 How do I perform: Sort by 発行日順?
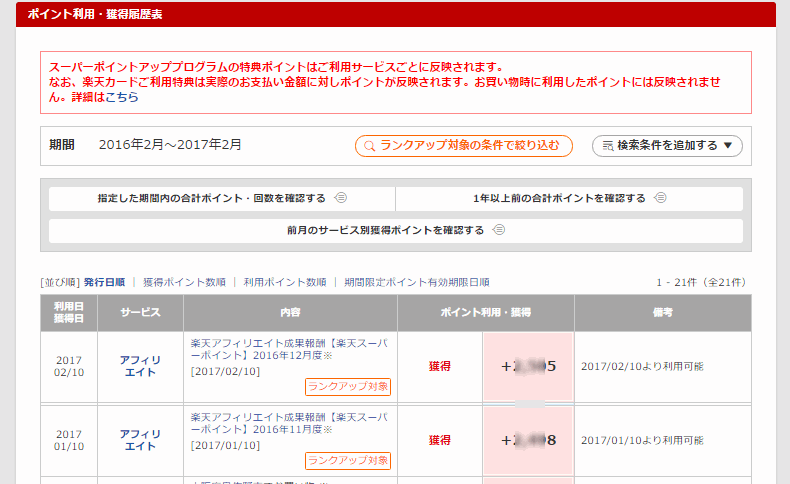point(104,282)
